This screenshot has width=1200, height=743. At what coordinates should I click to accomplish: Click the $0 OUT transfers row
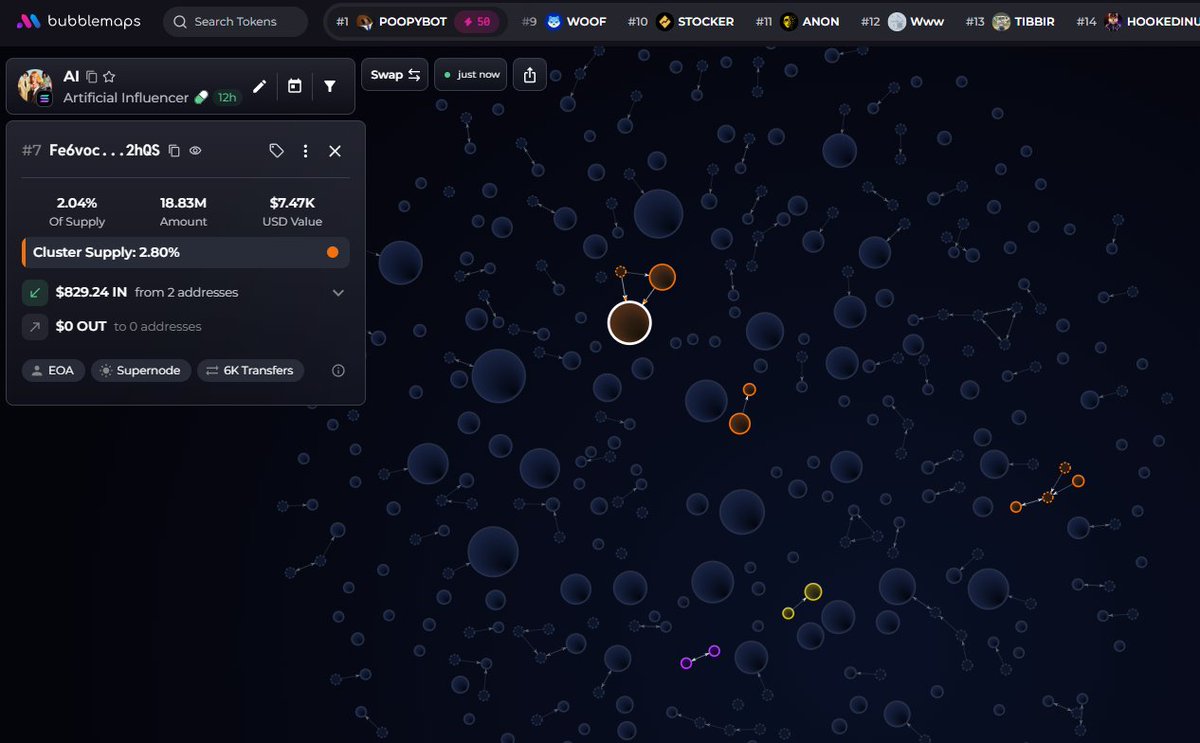[186, 326]
